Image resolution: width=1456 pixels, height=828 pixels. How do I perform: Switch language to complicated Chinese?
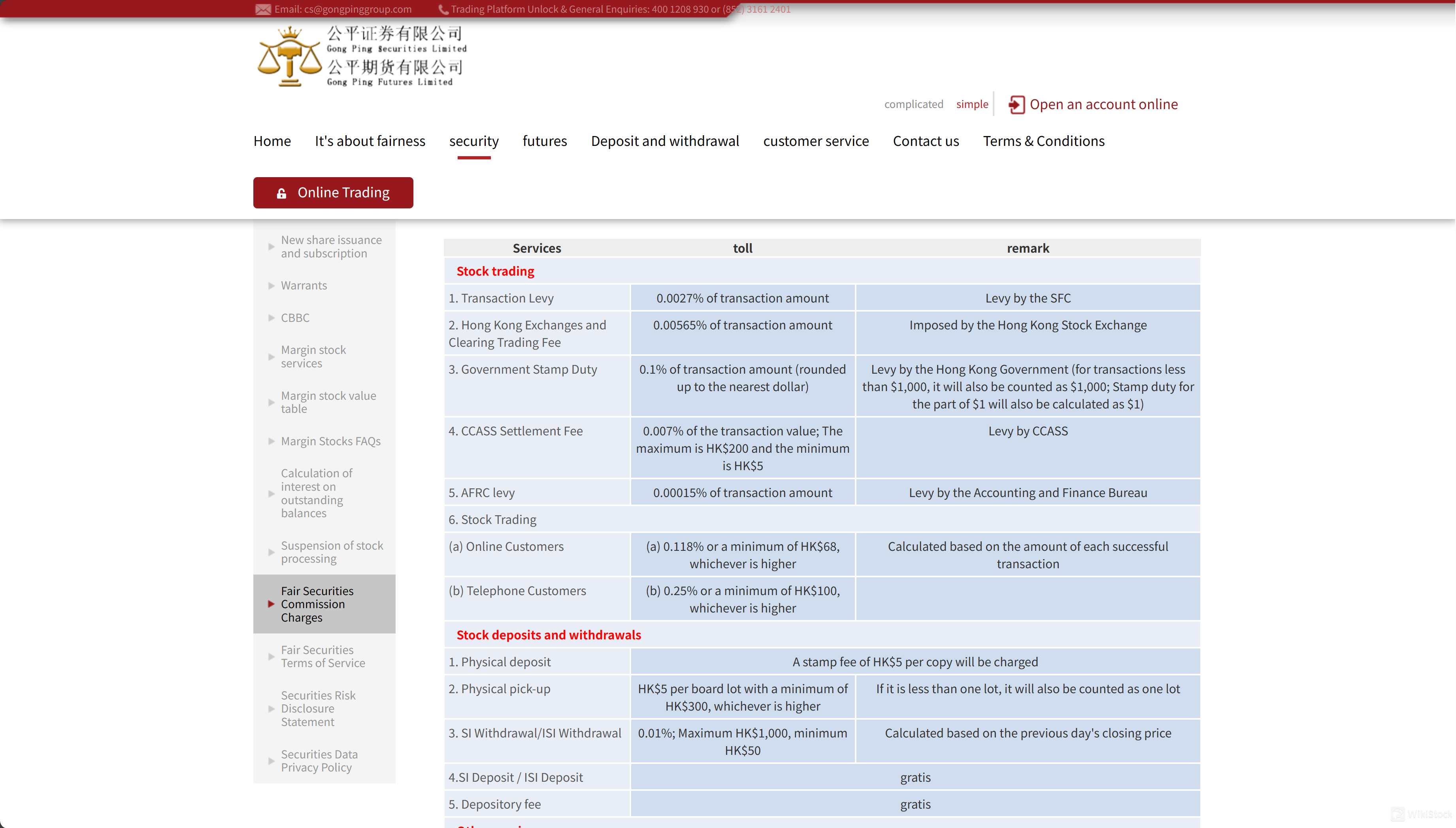[913, 104]
